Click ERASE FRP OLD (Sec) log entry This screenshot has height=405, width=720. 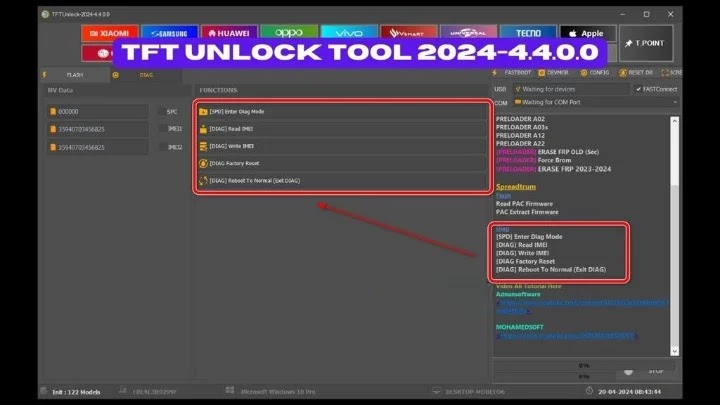(x=547, y=152)
